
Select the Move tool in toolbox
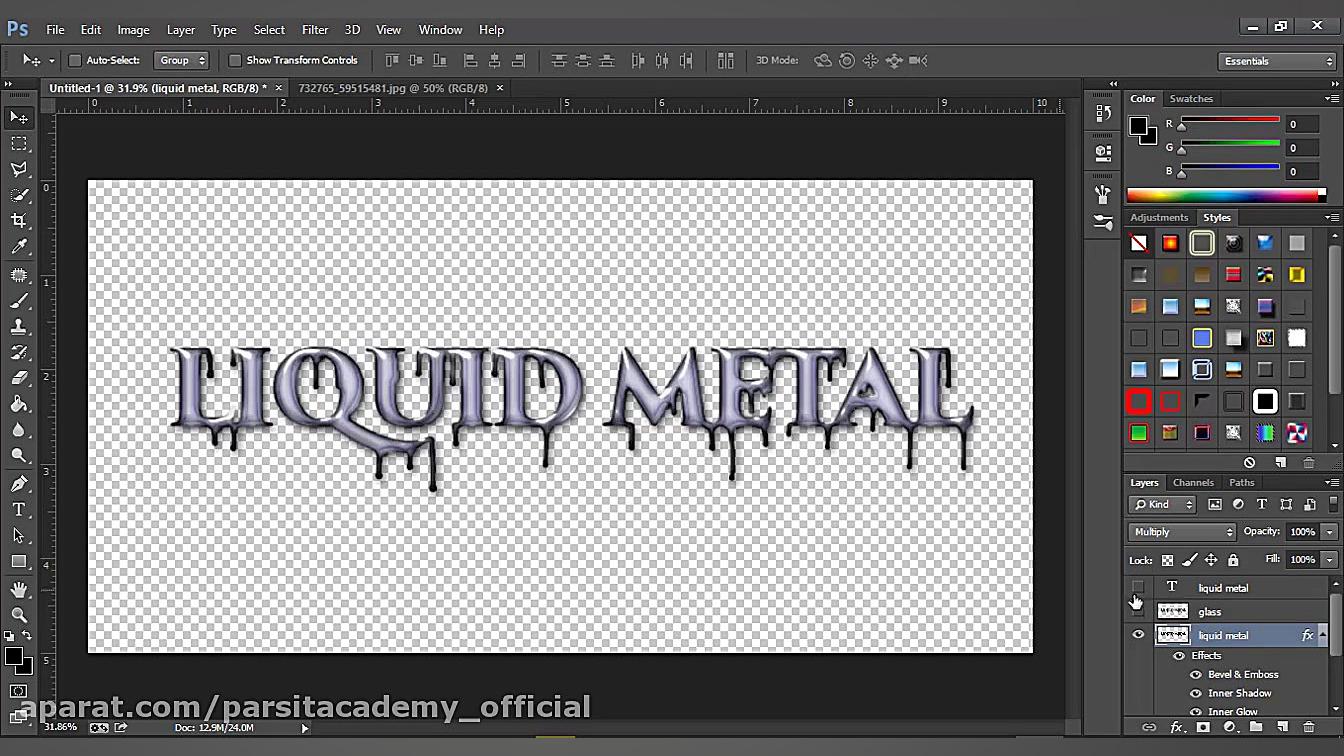click(x=19, y=118)
